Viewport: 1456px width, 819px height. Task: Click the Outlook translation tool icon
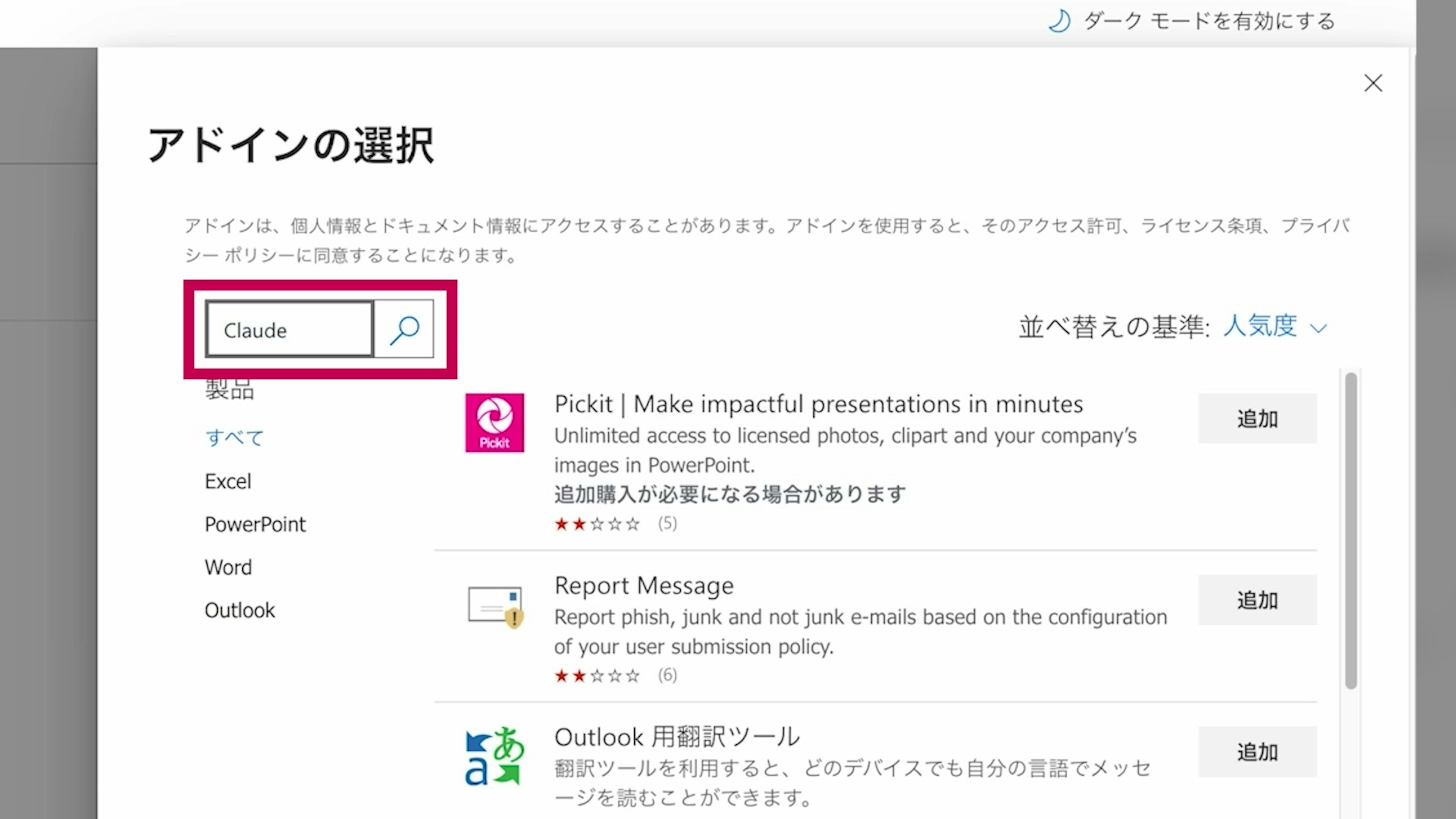point(494,756)
